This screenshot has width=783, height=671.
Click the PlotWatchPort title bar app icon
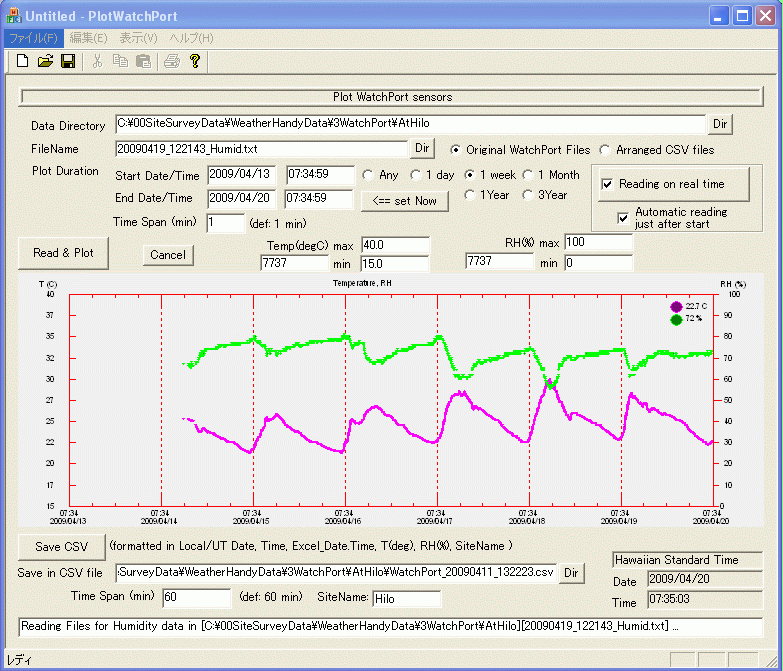(13, 16)
